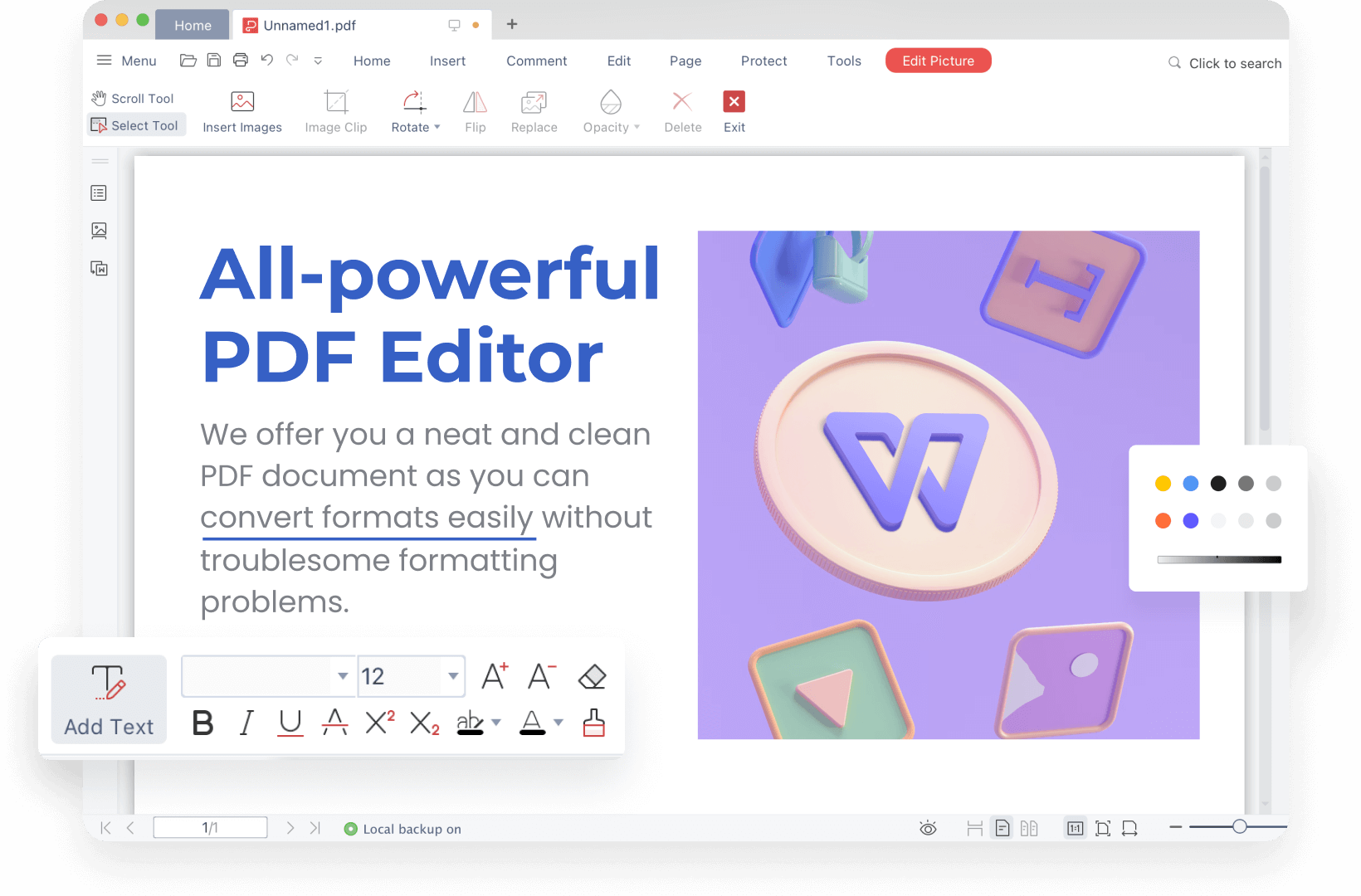The height and width of the screenshot is (896, 1361).
Task: Toggle bold formatting
Action: pyautogui.click(x=202, y=723)
